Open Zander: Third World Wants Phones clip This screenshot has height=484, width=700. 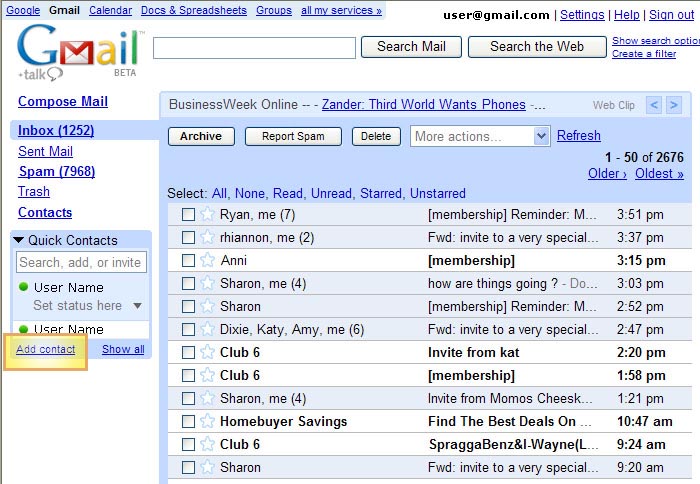pos(424,104)
